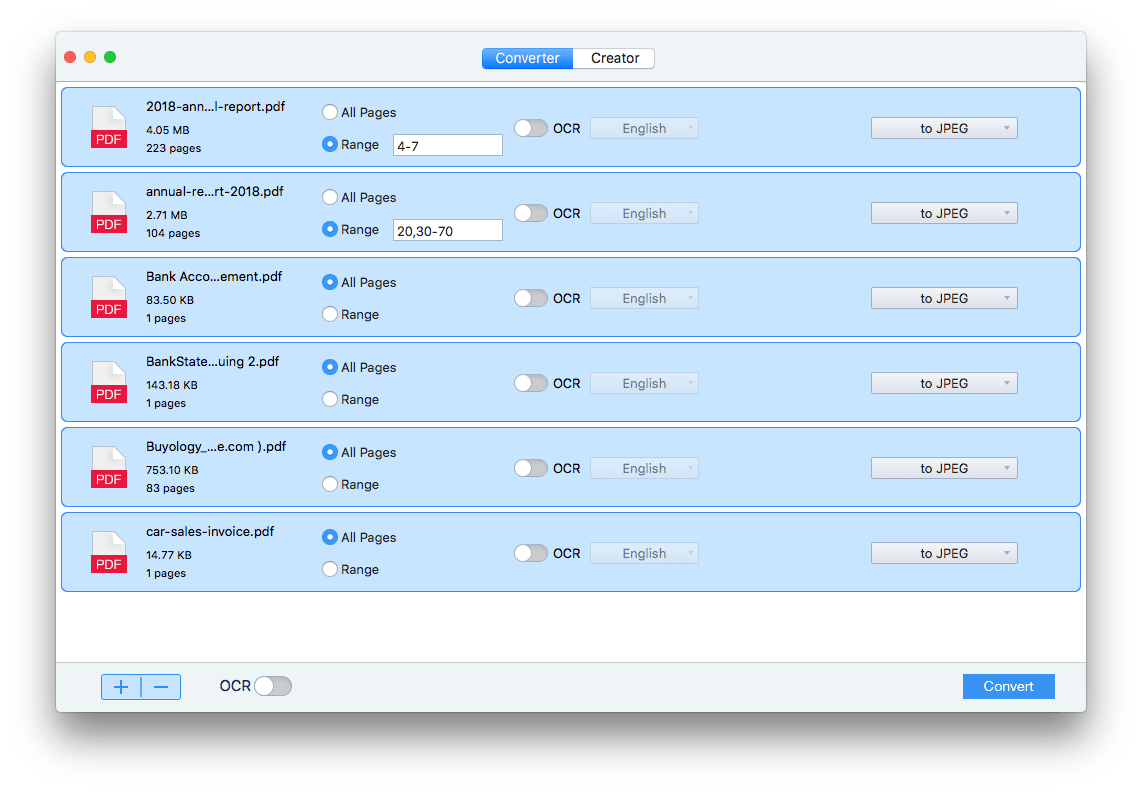Switch to the Creator tab

click(614, 58)
